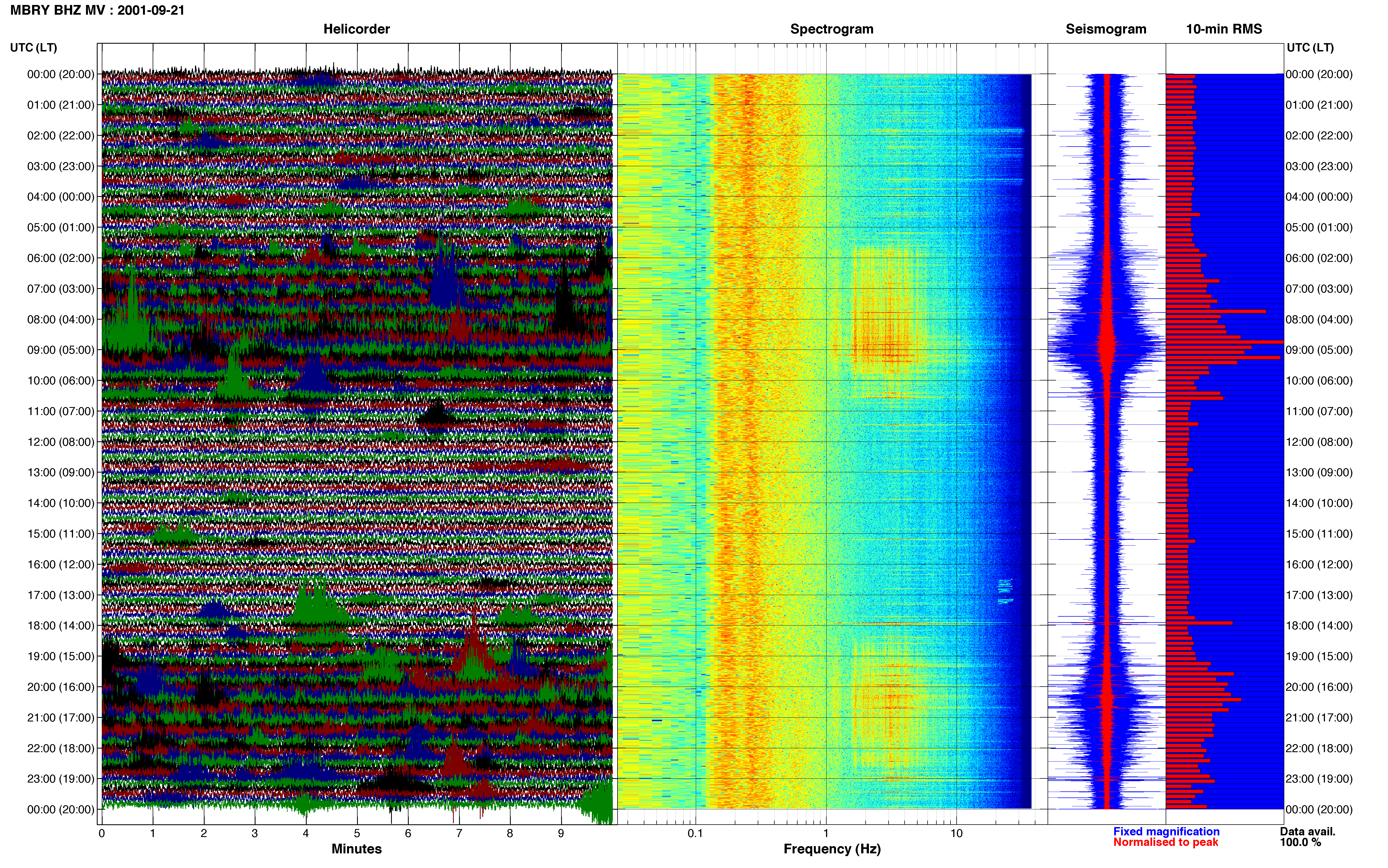This screenshot has width=1388, height=868.
Task: Click the 'Data avail.' label
Action: pos(1308,832)
